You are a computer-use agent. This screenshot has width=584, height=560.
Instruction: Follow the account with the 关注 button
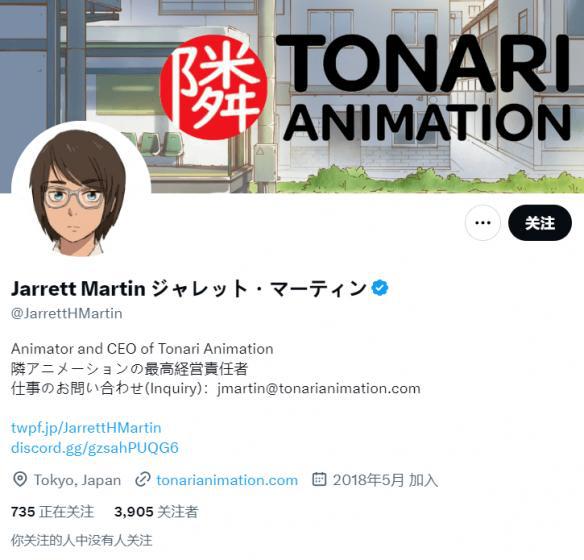[540, 223]
